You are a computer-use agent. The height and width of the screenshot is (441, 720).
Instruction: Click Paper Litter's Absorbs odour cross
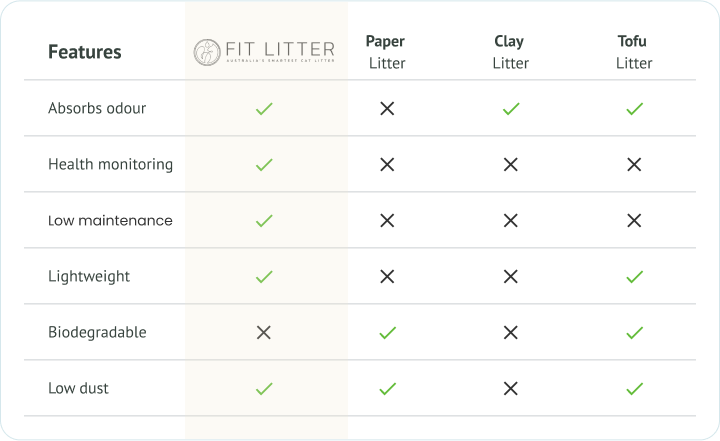pos(387,108)
